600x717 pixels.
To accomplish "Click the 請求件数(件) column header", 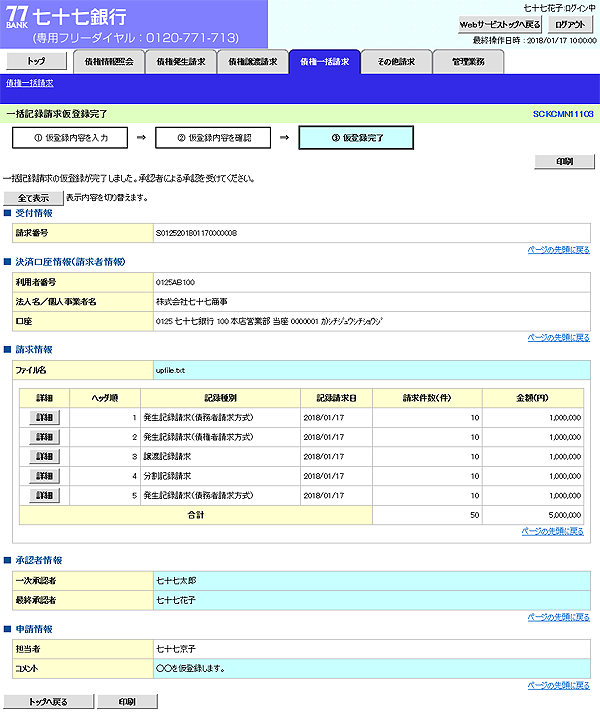I will pyautogui.click(x=427, y=398).
